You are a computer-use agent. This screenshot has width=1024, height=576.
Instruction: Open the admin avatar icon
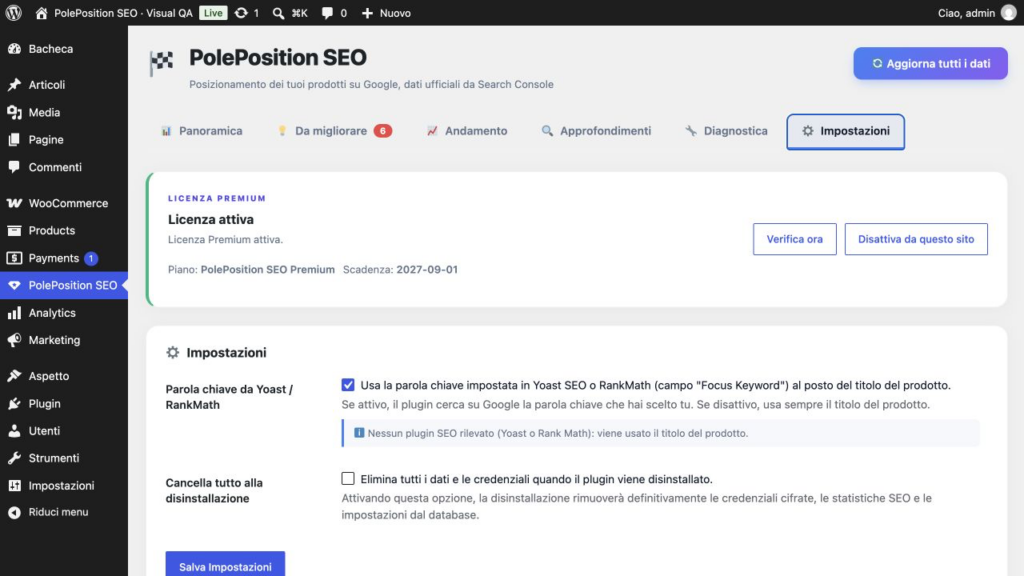[1009, 13]
